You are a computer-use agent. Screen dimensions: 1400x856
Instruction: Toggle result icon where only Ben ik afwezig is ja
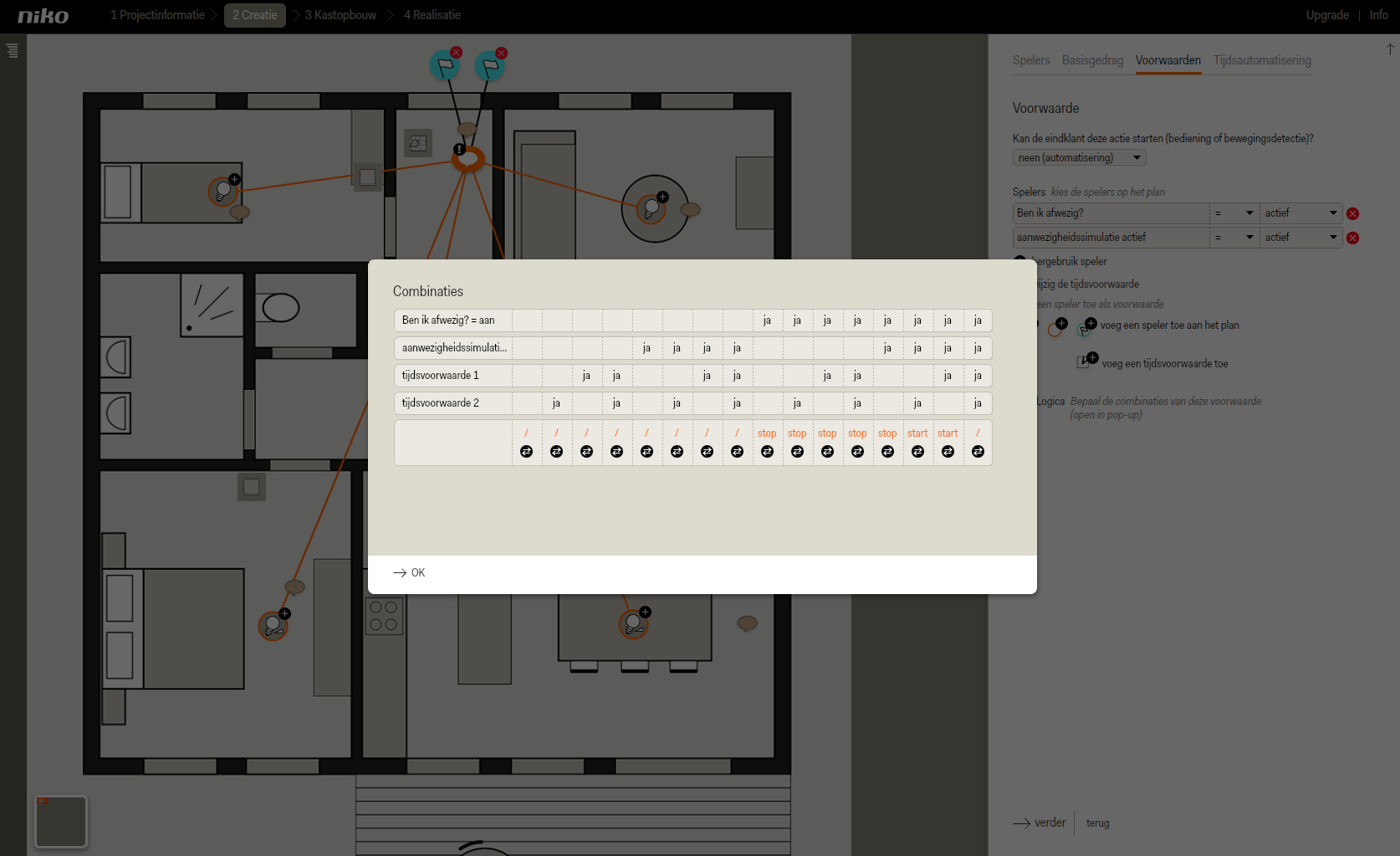pos(767,452)
